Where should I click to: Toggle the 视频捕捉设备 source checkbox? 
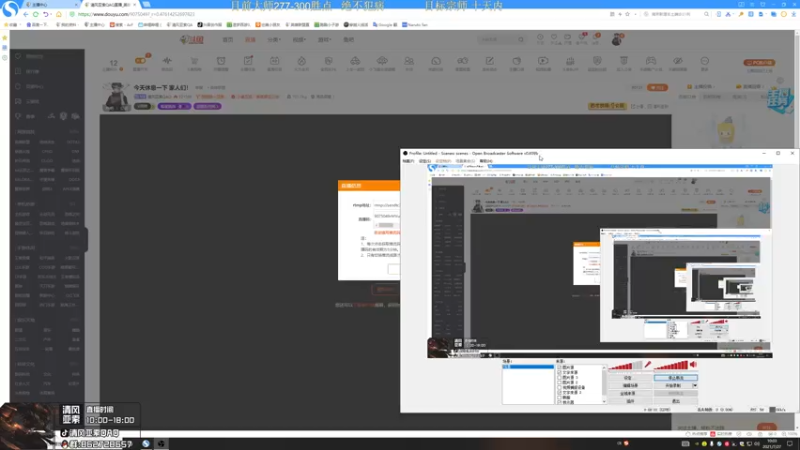click(x=559, y=387)
